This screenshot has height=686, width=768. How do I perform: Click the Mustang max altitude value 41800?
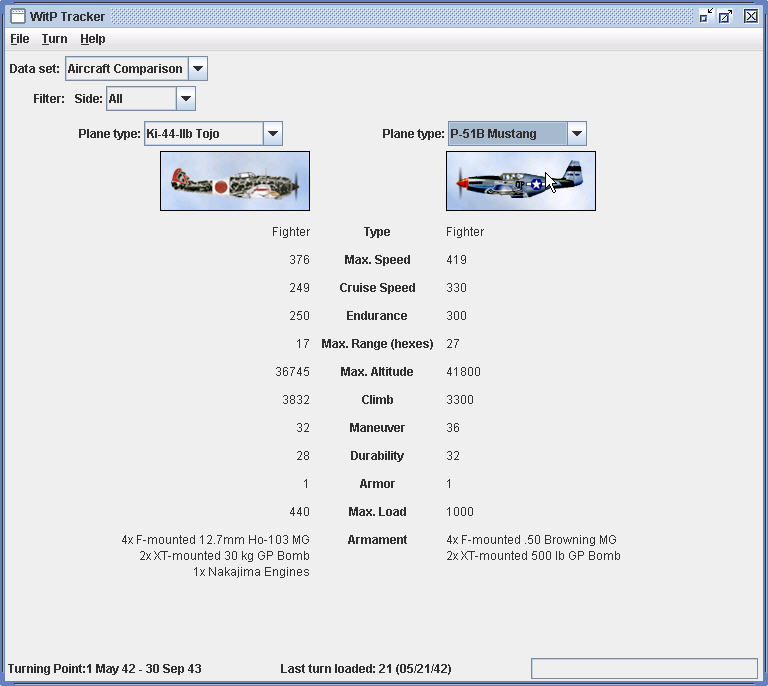tap(463, 372)
